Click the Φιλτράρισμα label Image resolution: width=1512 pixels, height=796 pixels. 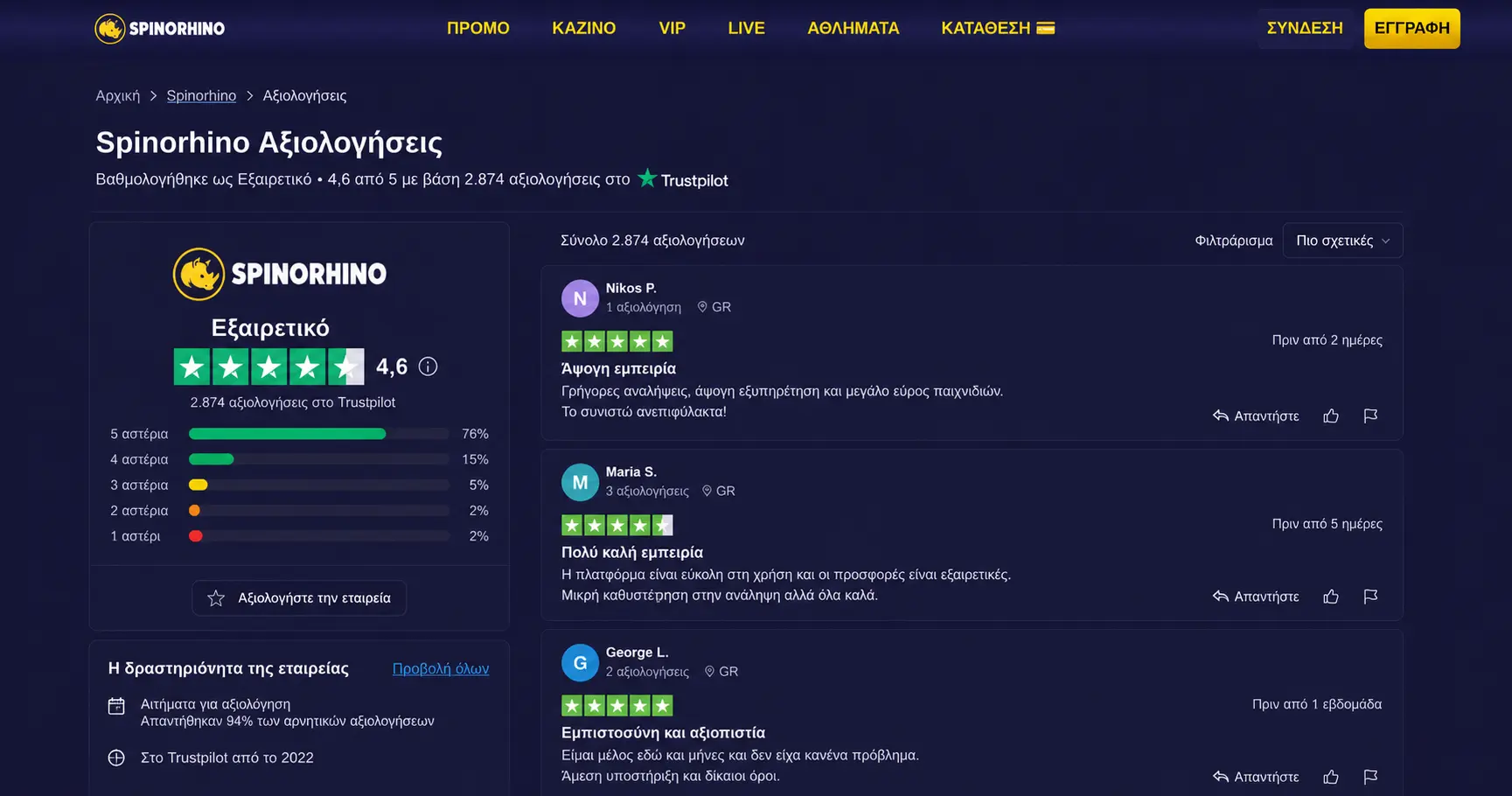click(1234, 241)
